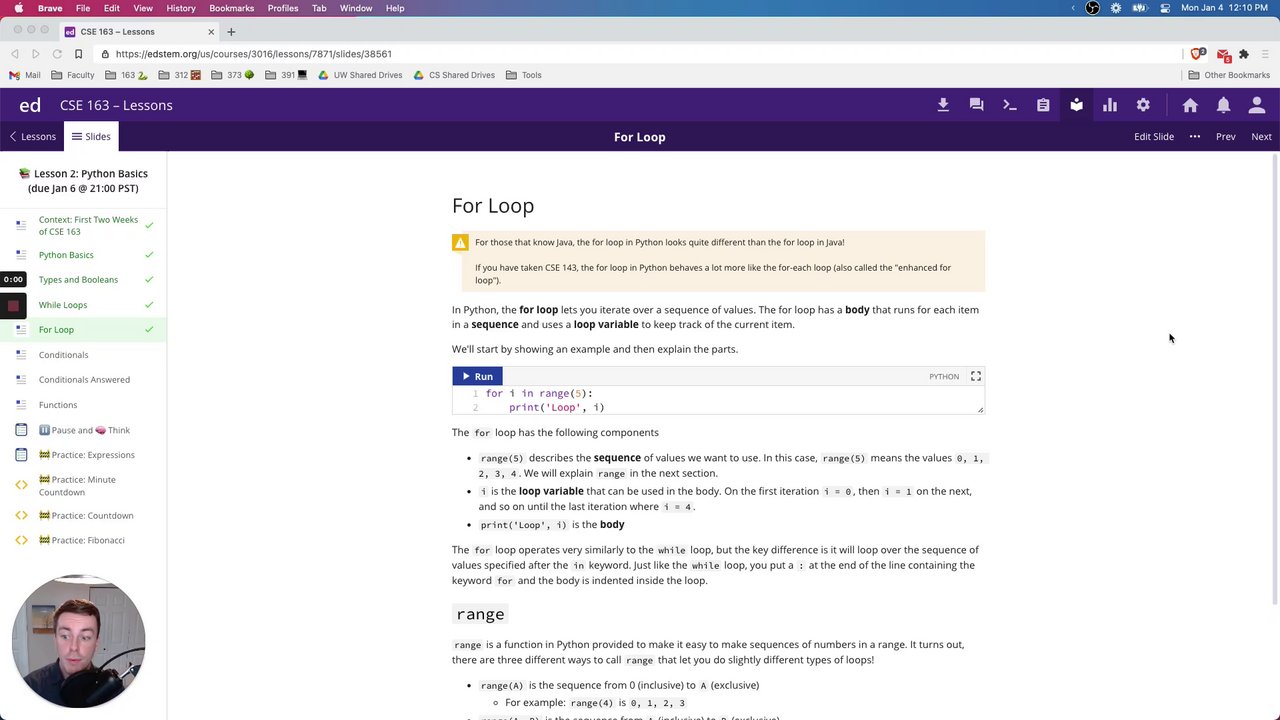Image resolution: width=1280 pixels, height=720 pixels.
Task: Open the Brave browser hamburger menu
Action: [1265, 54]
